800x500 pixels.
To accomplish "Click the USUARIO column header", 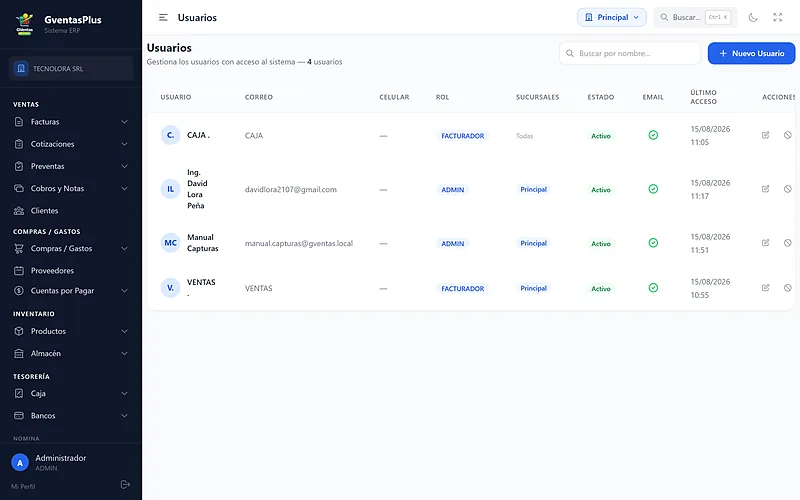I will 176,97.
